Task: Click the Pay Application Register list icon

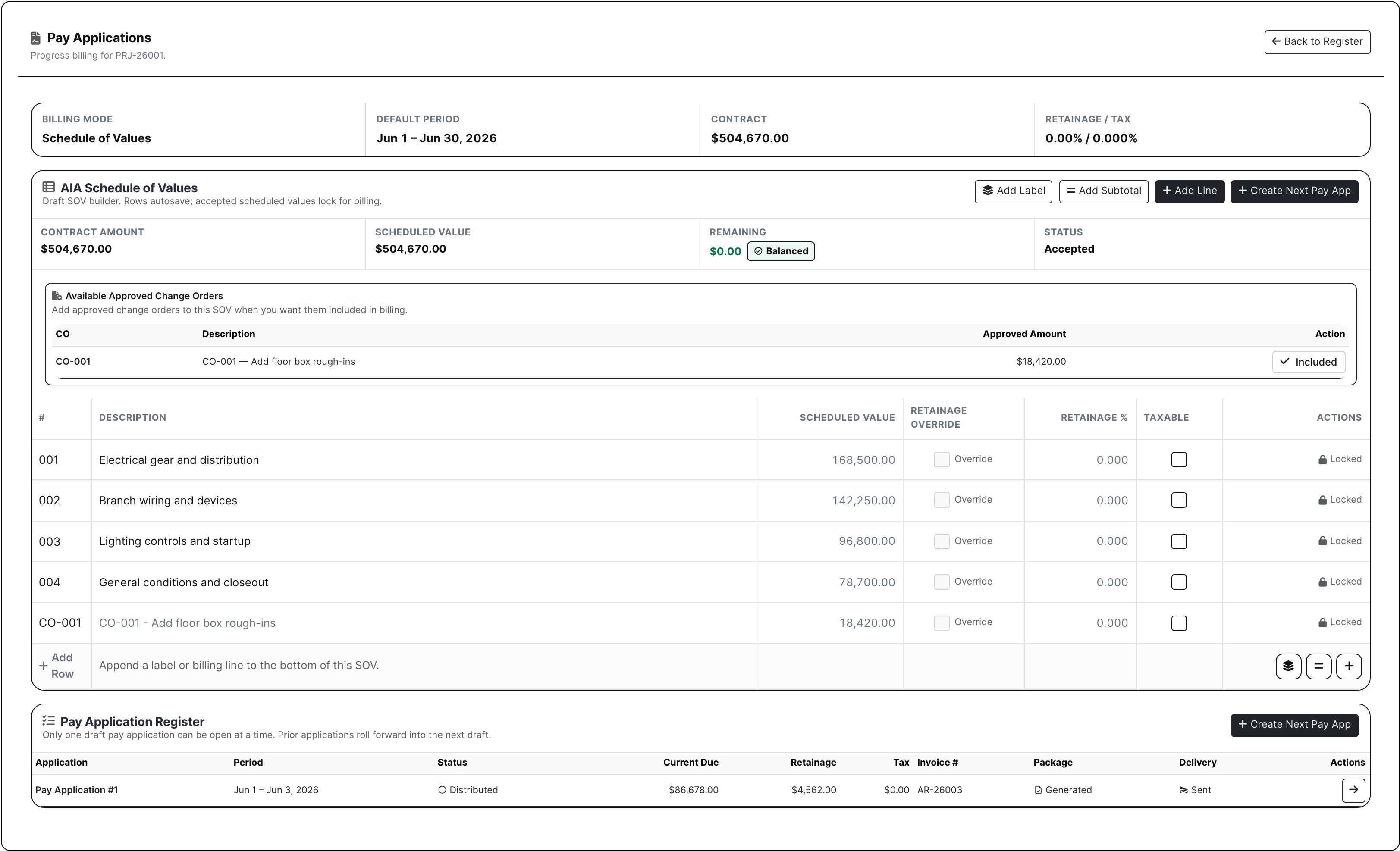Action: pyautogui.click(x=49, y=721)
